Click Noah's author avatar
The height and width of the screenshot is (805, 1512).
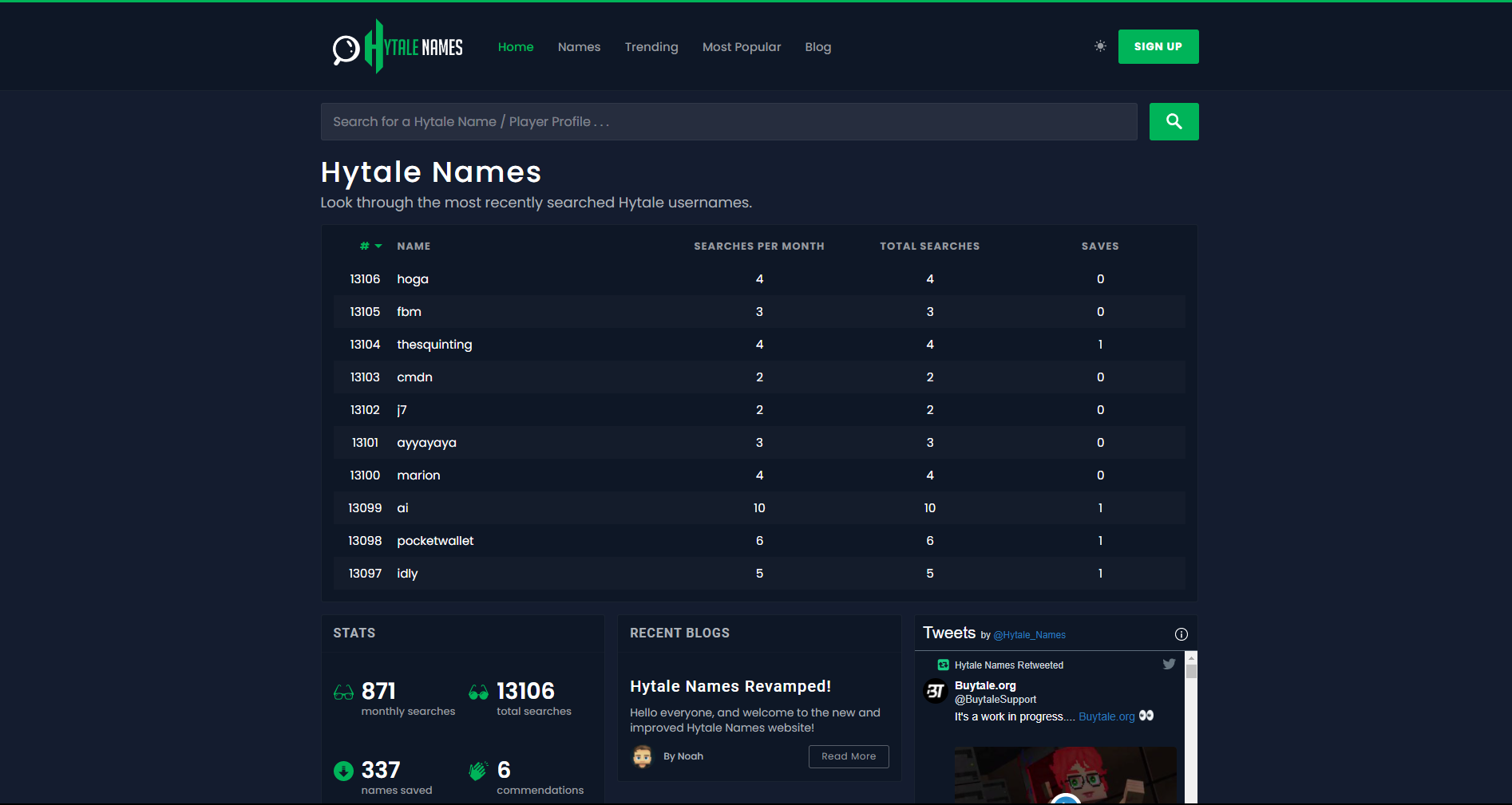tap(642, 756)
